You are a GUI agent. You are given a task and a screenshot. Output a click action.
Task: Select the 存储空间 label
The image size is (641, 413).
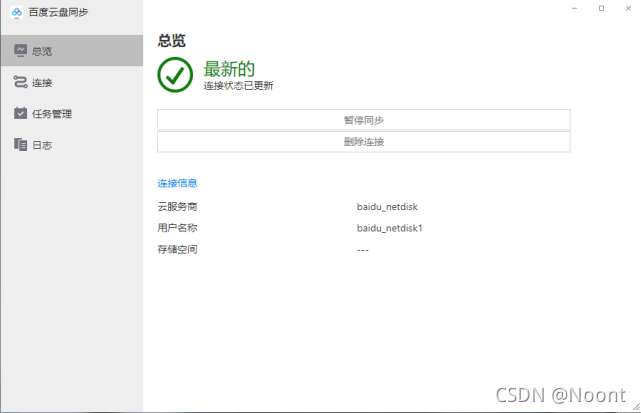[177, 249]
